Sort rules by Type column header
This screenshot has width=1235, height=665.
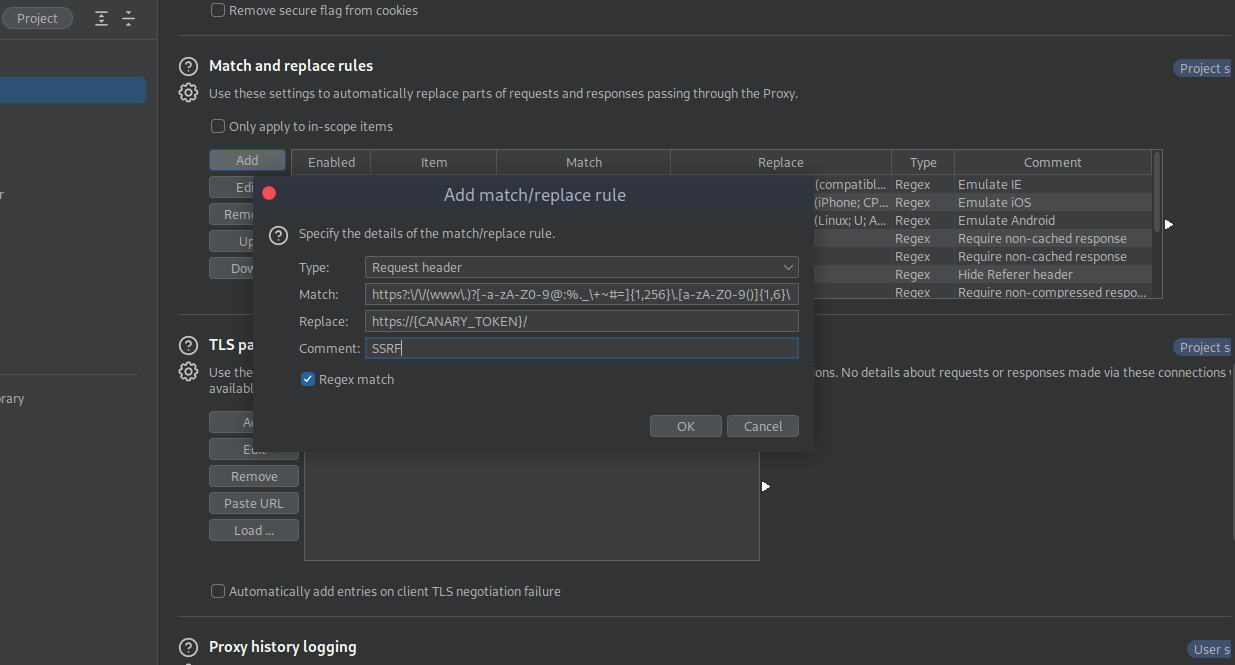pyautogui.click(x=923, y=162)
